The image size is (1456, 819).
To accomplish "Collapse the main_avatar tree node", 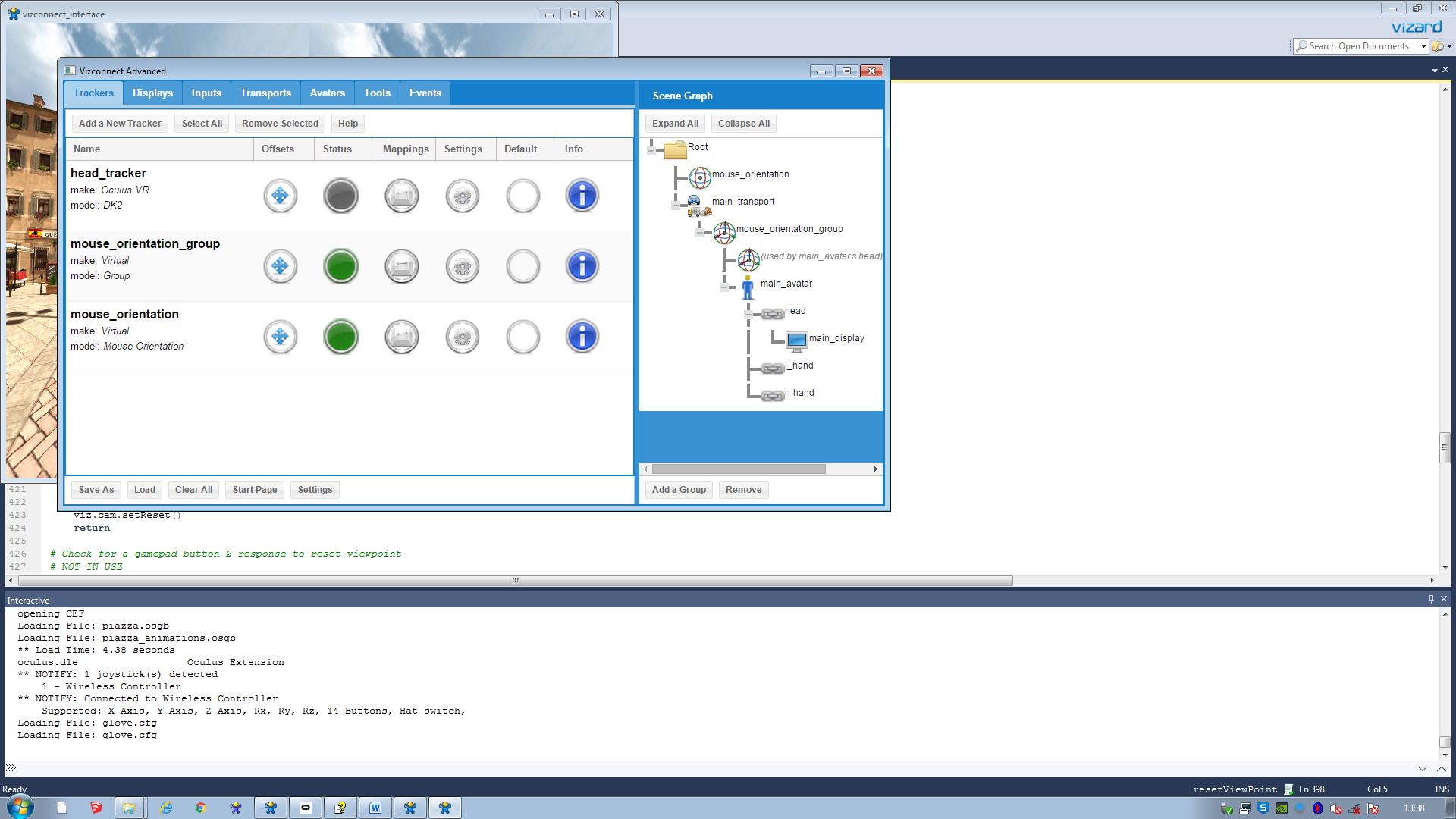I will pos(724,287).
